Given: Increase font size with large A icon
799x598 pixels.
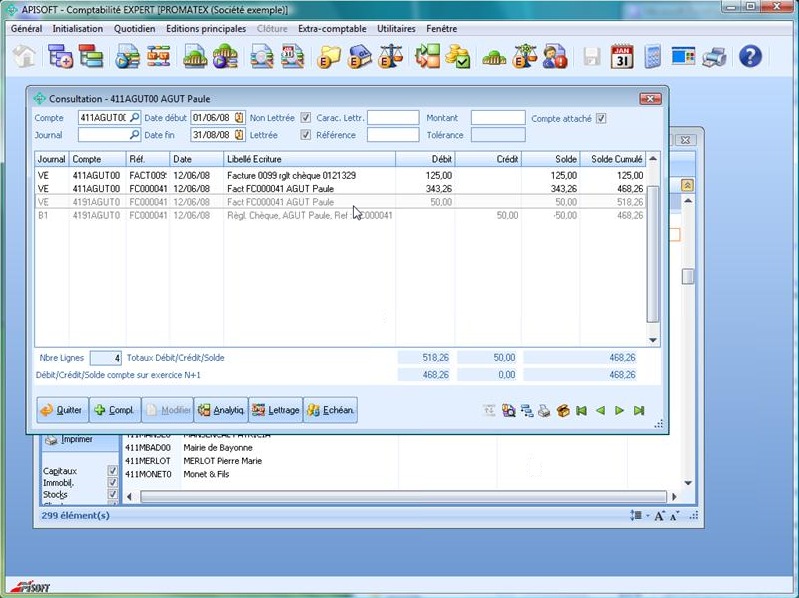Looking at the screenshot, I should [x=659, y=516].
